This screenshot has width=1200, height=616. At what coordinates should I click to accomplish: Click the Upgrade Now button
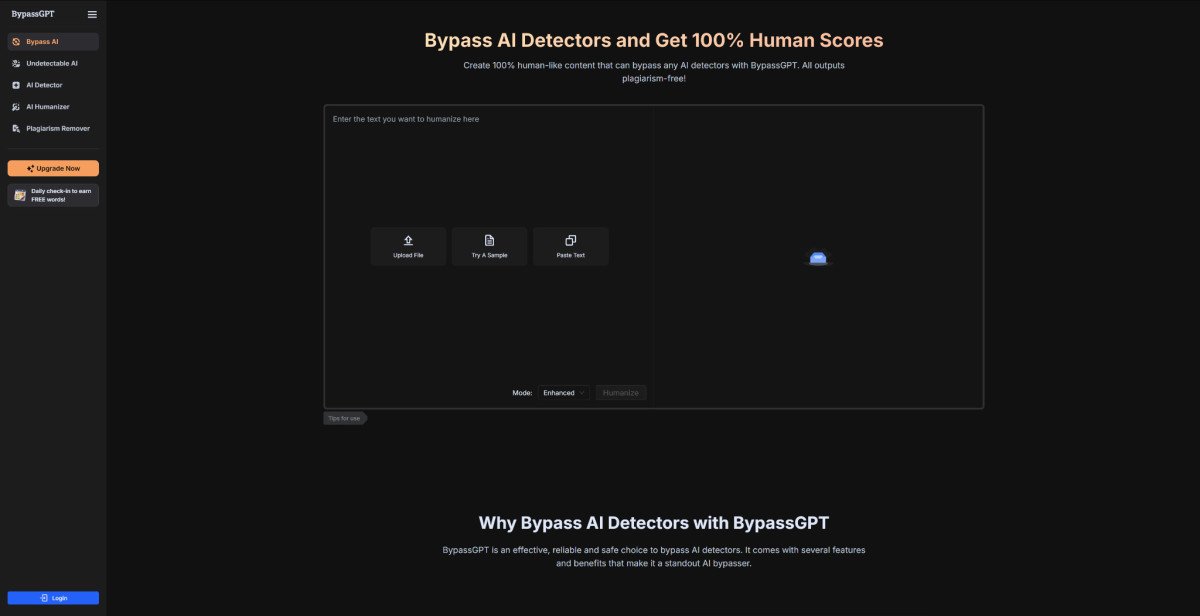click(x=53, y=167)
